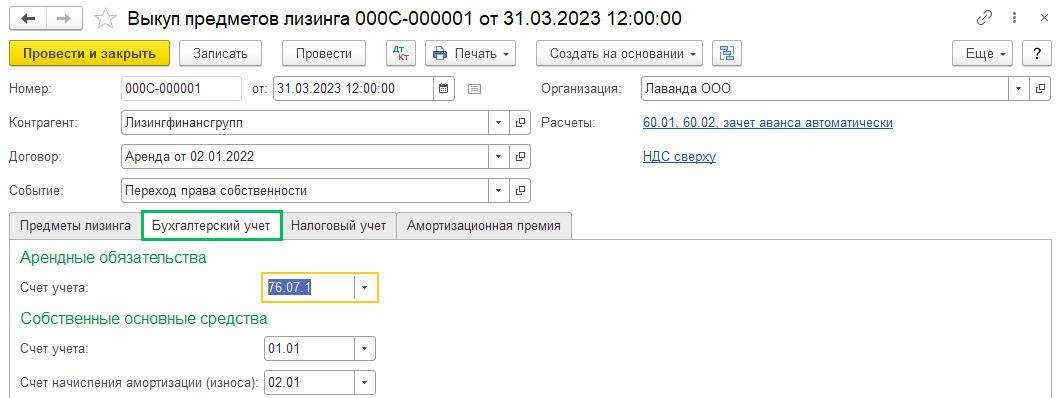Open Договор record with its open icon

520,157
